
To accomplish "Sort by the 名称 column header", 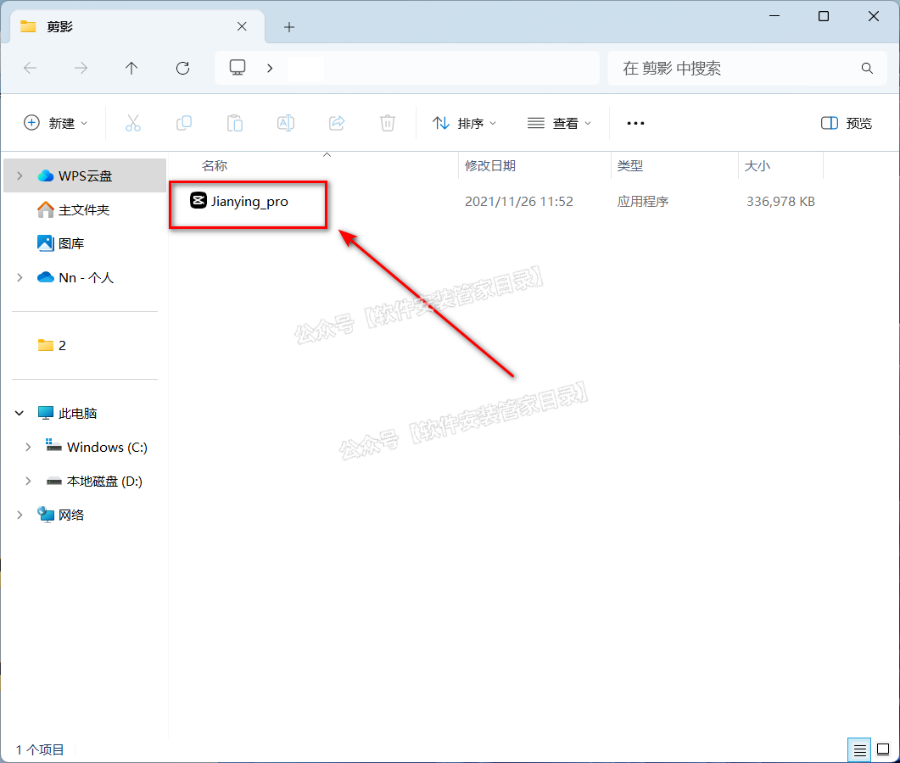I will pos(215,166).
